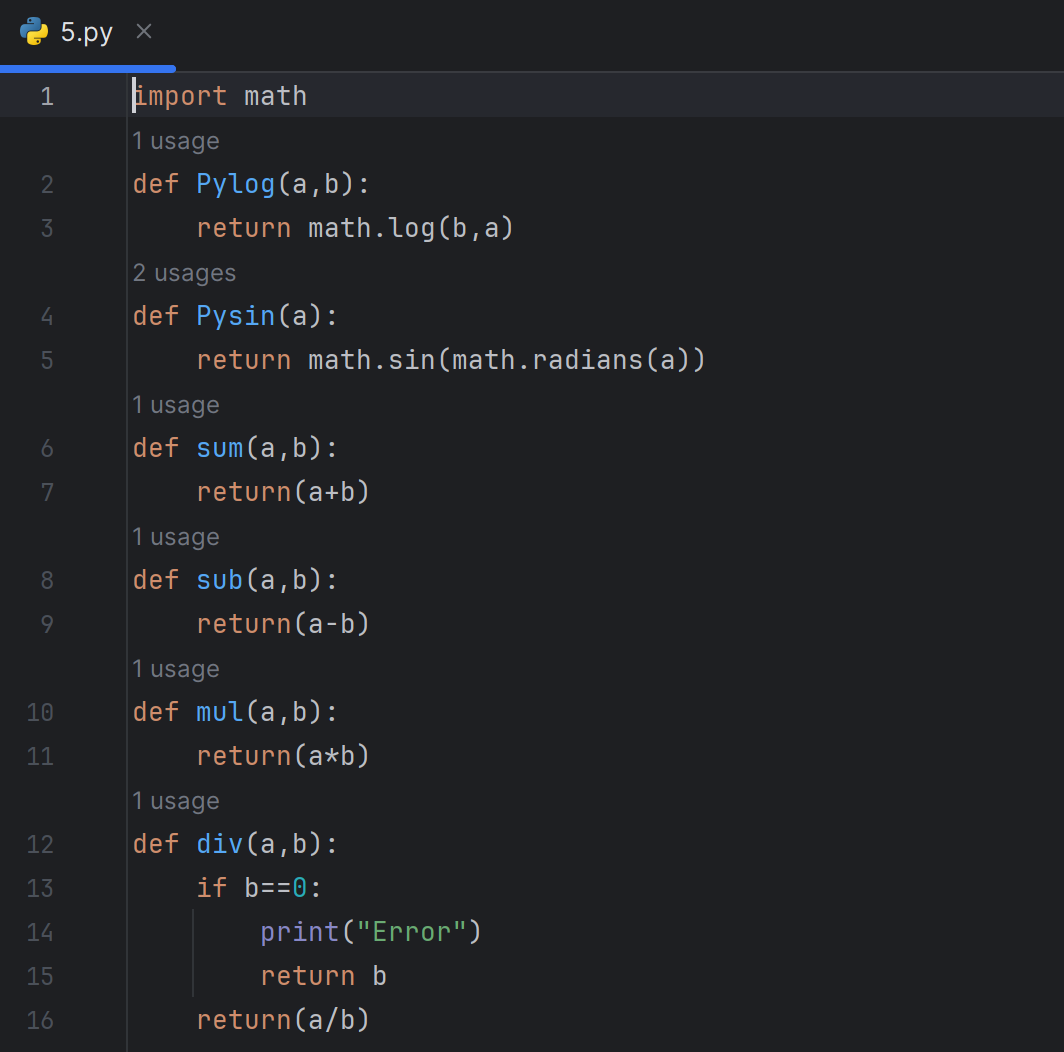Open the '2 usages' hint above Pysin

(x=184, y=273)
